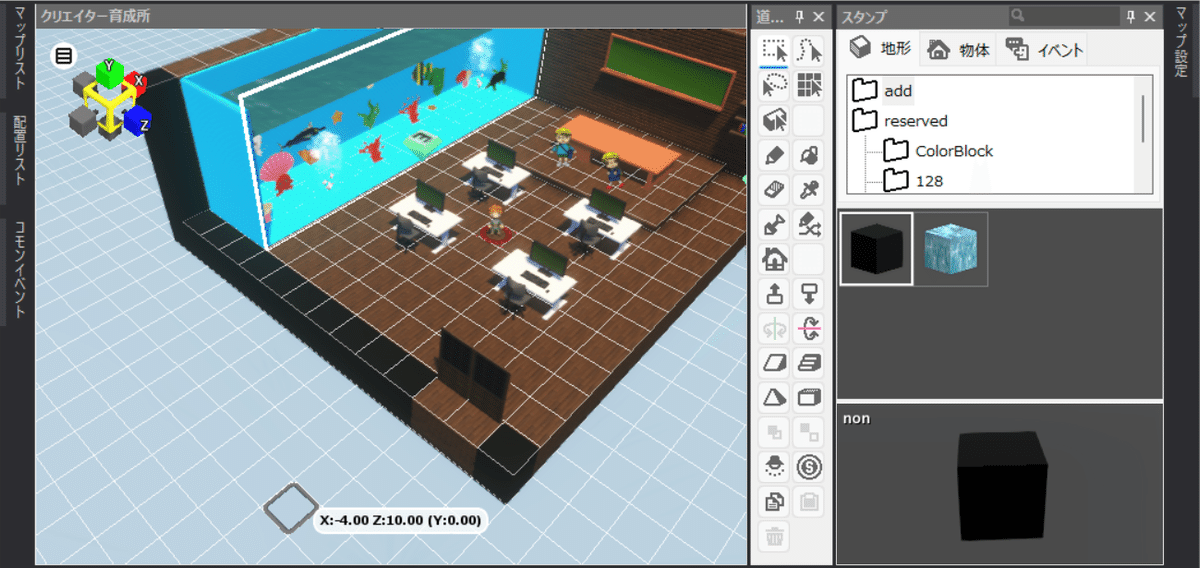
Task: Select the black block stamp thumbnail
Action: tap(876, 248)
